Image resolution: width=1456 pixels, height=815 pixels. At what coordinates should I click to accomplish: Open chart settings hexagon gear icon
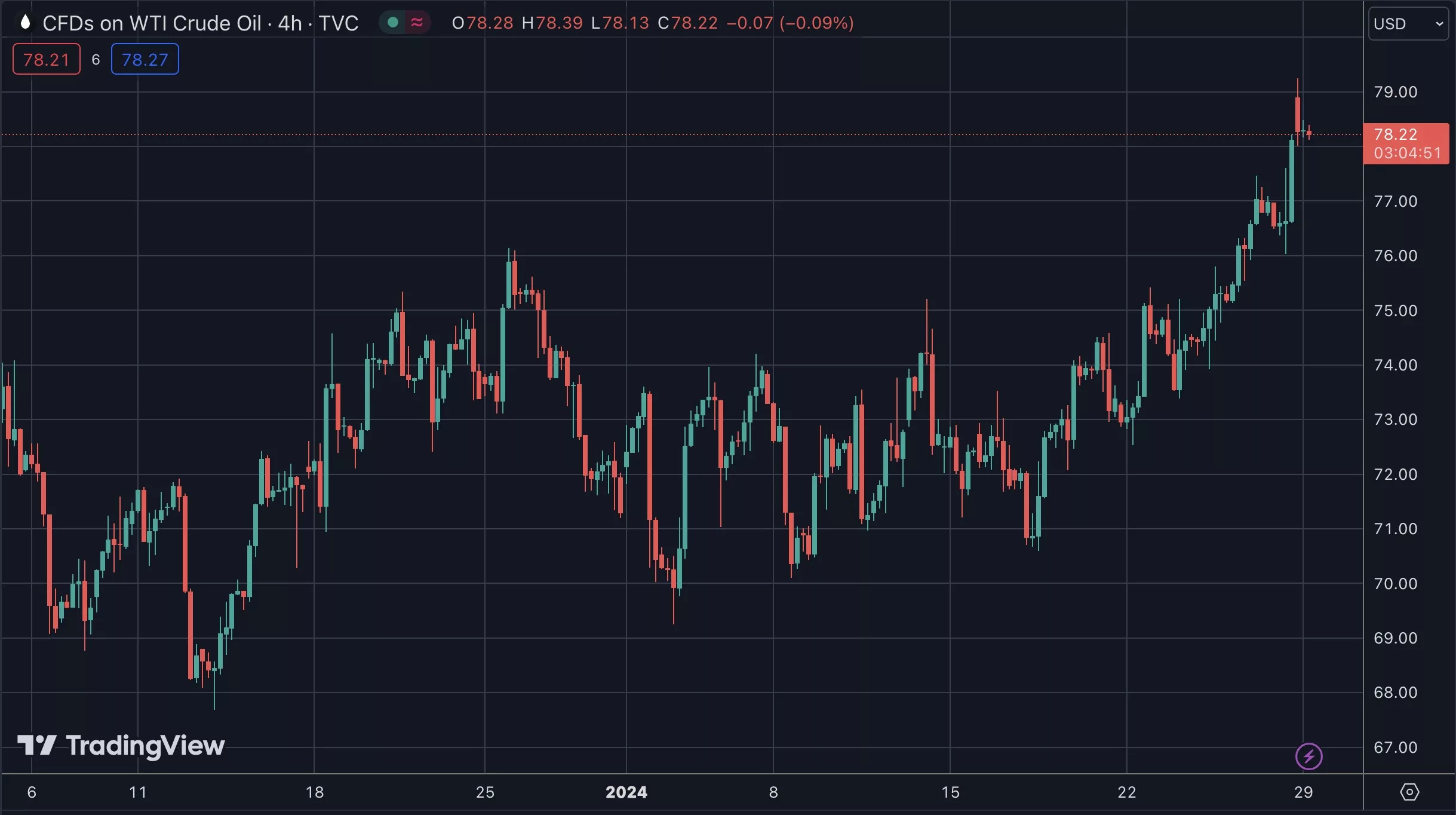(1409, 792)
